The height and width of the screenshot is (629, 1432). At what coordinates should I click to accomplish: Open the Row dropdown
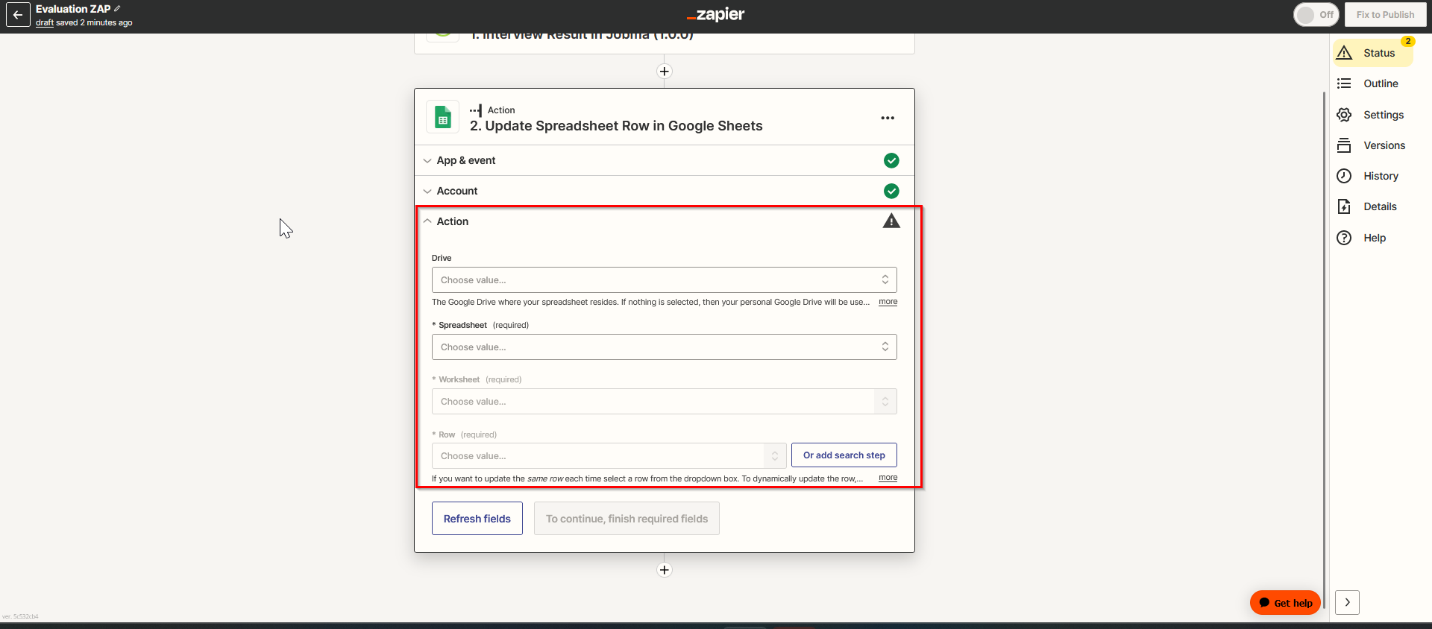click(609, 455)
